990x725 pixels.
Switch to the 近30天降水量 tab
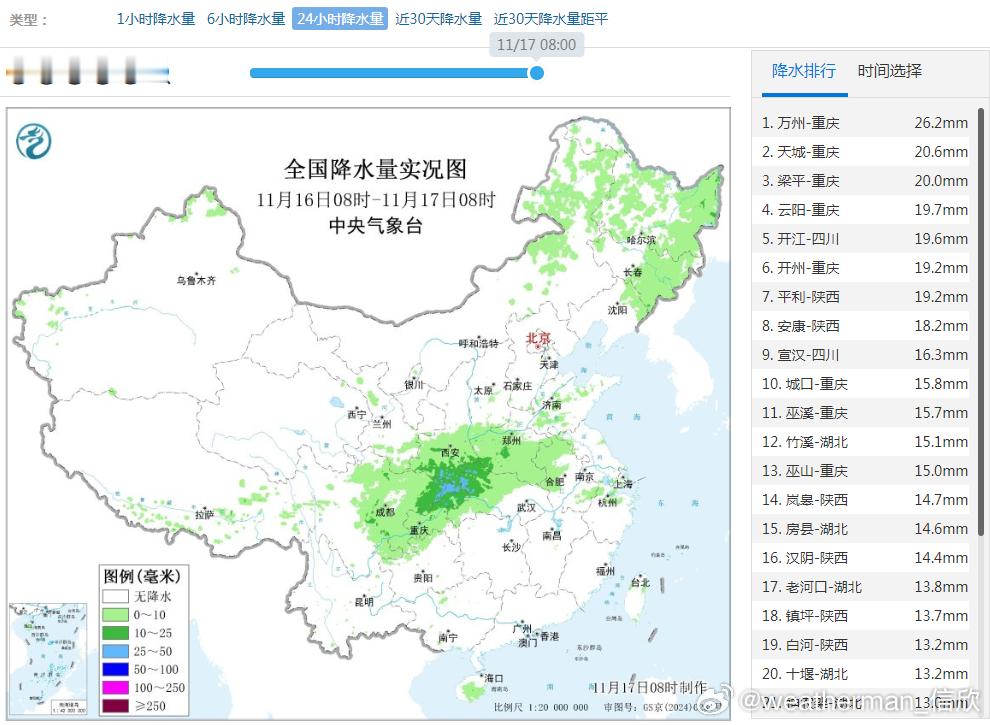pyautogui.click(x=438, y=18)
